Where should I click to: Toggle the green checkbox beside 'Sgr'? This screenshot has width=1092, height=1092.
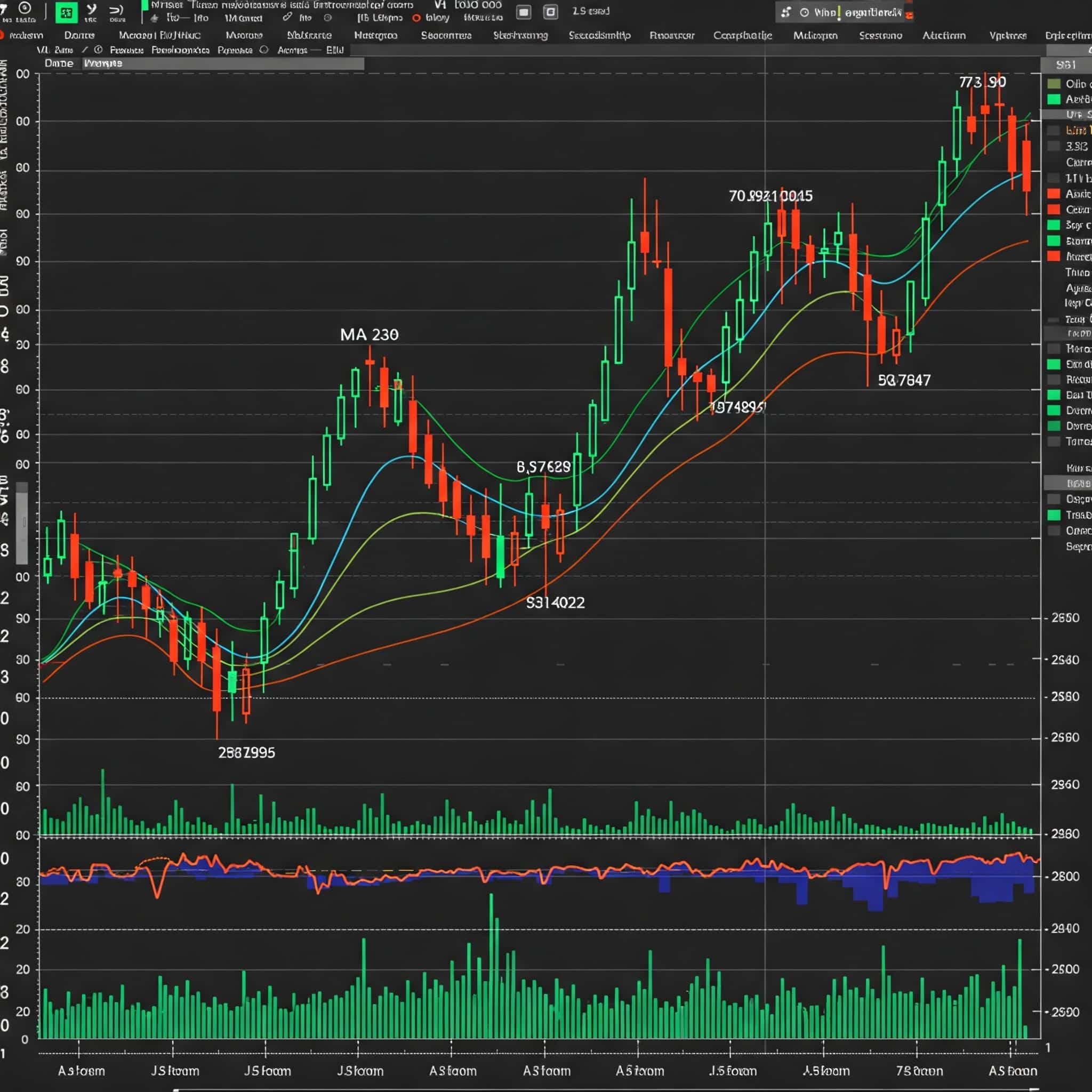[x=1054, y=225]
